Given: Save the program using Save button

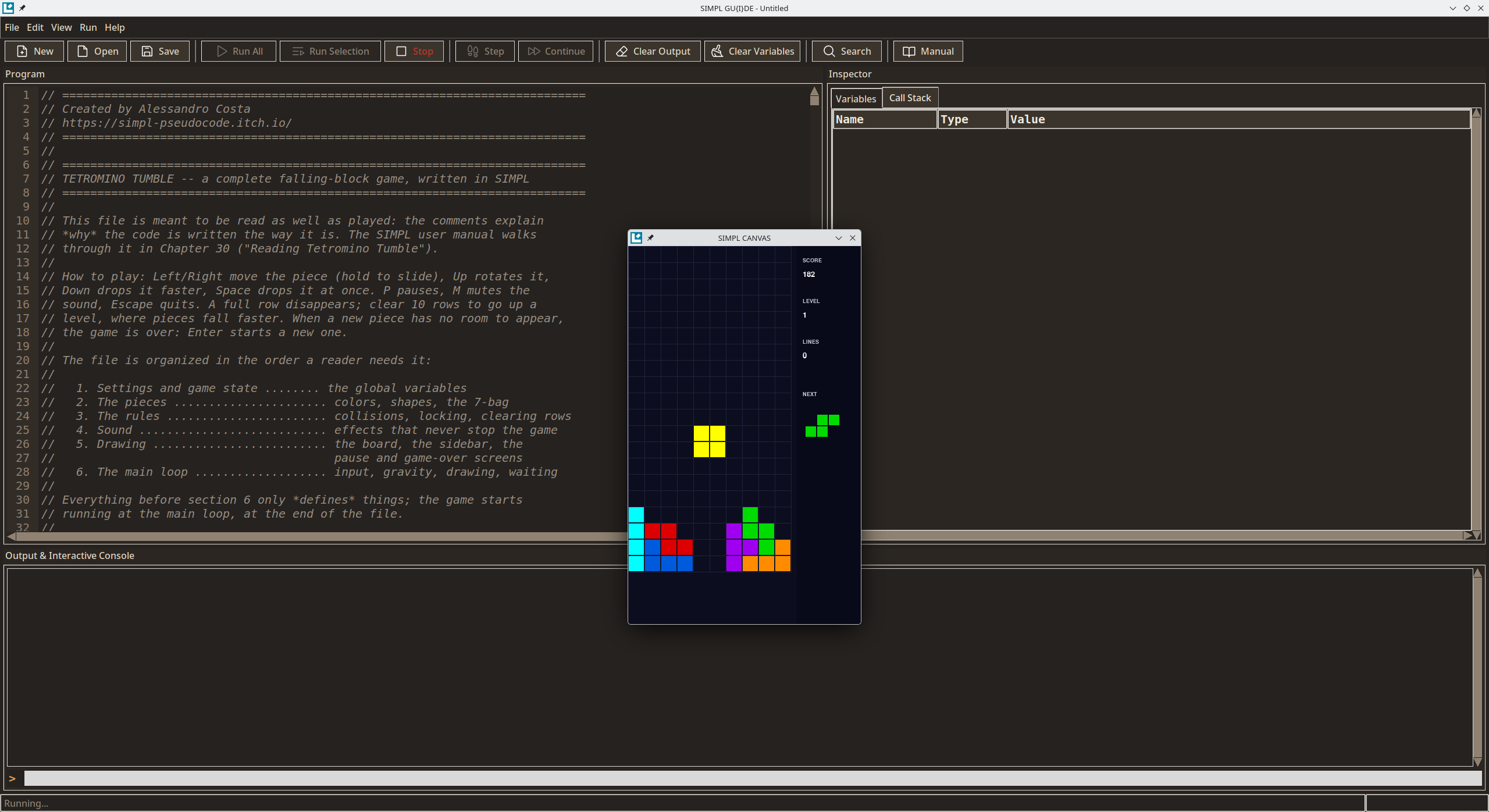Looking at the screenshot, I should click(160, 51).
